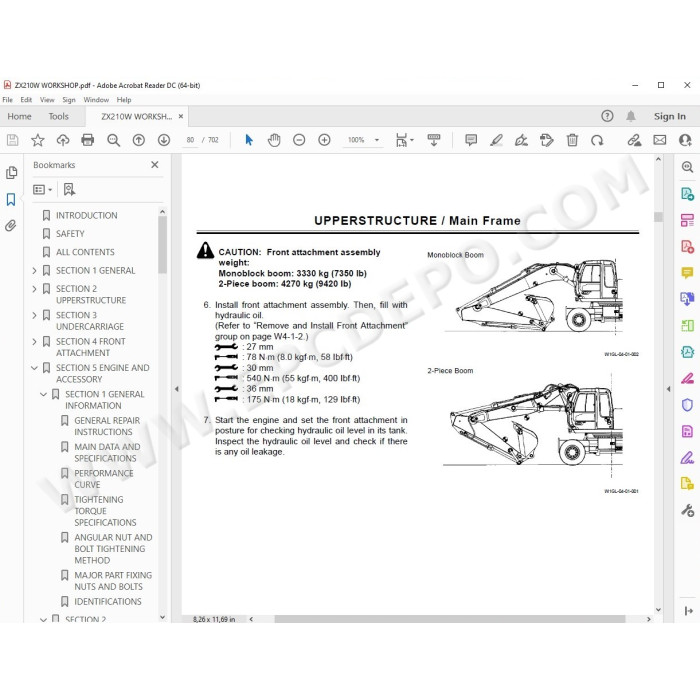This screenshot has height=700, width=700.
Task: Click the document vertical scrollbar thumb
Action: coord(658,217)
